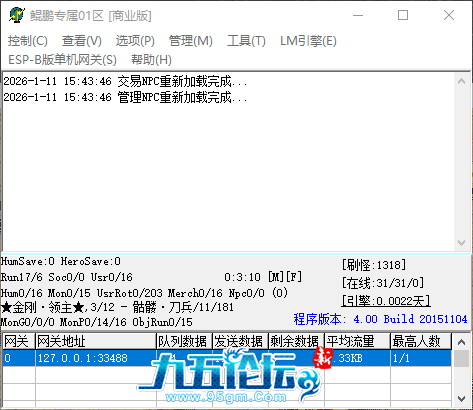
Task: Click the [在线:31/31/0] status label
Action: click(x=383, y=283)
